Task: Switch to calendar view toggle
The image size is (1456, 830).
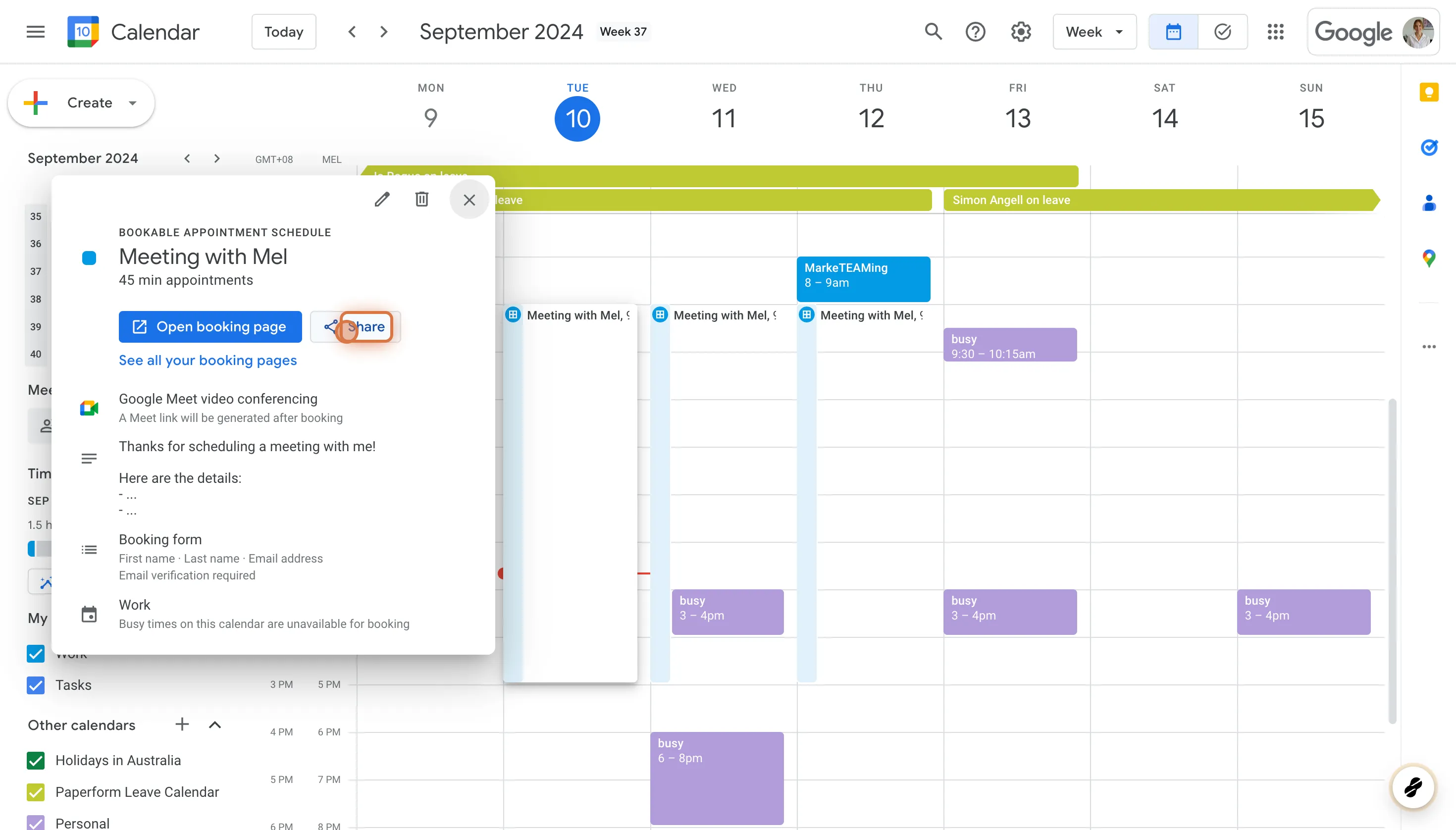Action: pos(1173,32)
